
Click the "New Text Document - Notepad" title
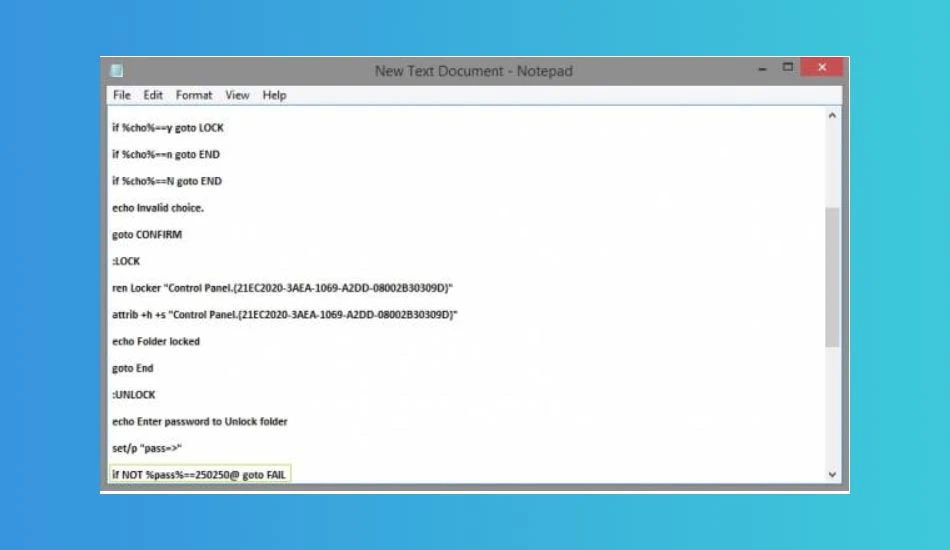(474, 71)
